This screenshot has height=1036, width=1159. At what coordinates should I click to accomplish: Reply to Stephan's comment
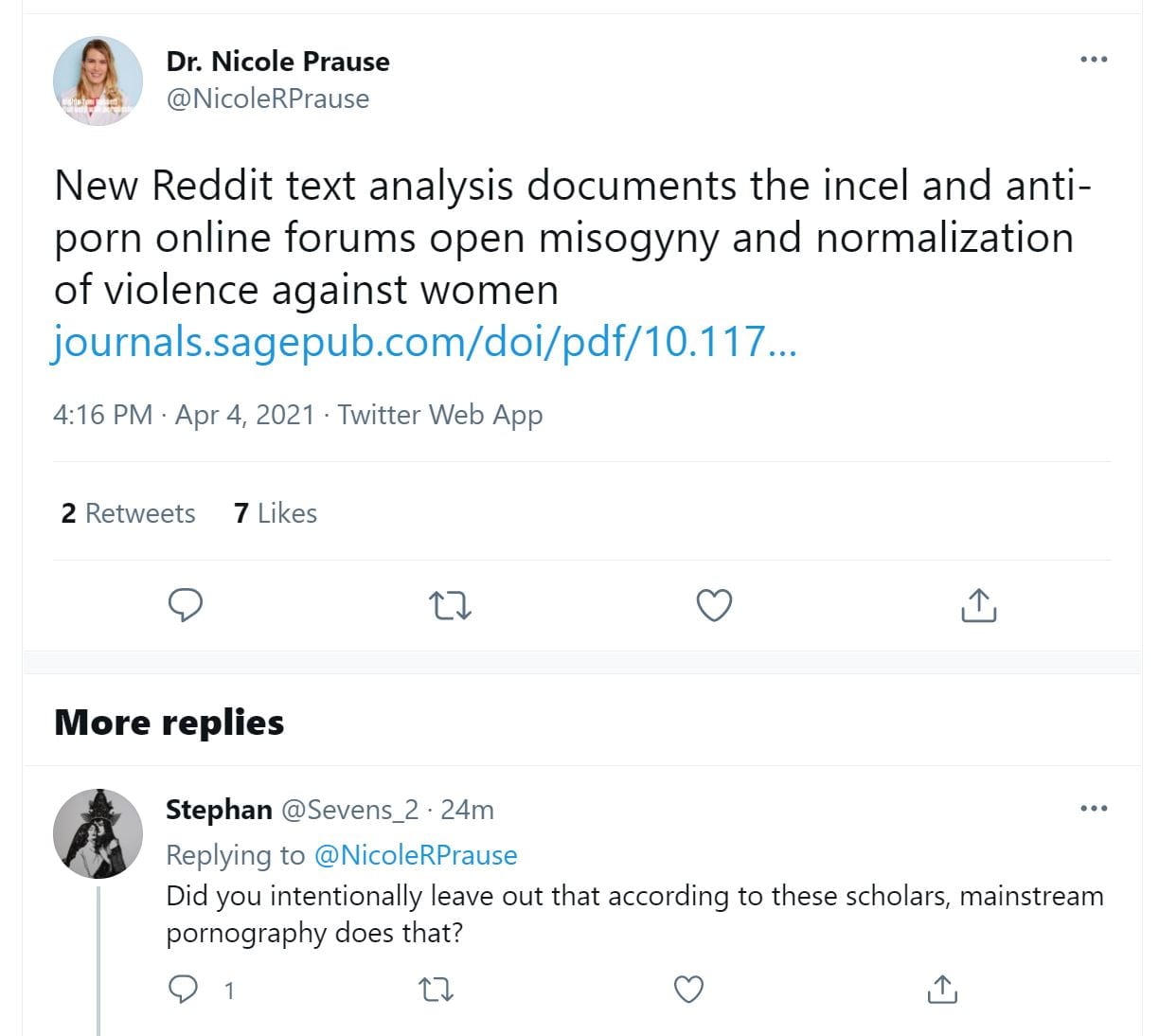tap(184, 990)
